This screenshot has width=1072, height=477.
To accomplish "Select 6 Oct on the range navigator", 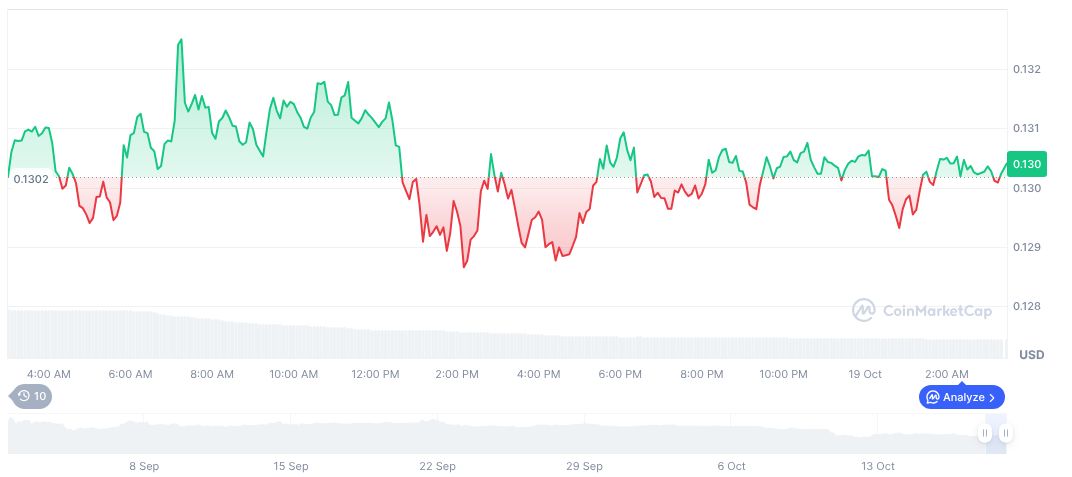I will (x=731, y=466).
